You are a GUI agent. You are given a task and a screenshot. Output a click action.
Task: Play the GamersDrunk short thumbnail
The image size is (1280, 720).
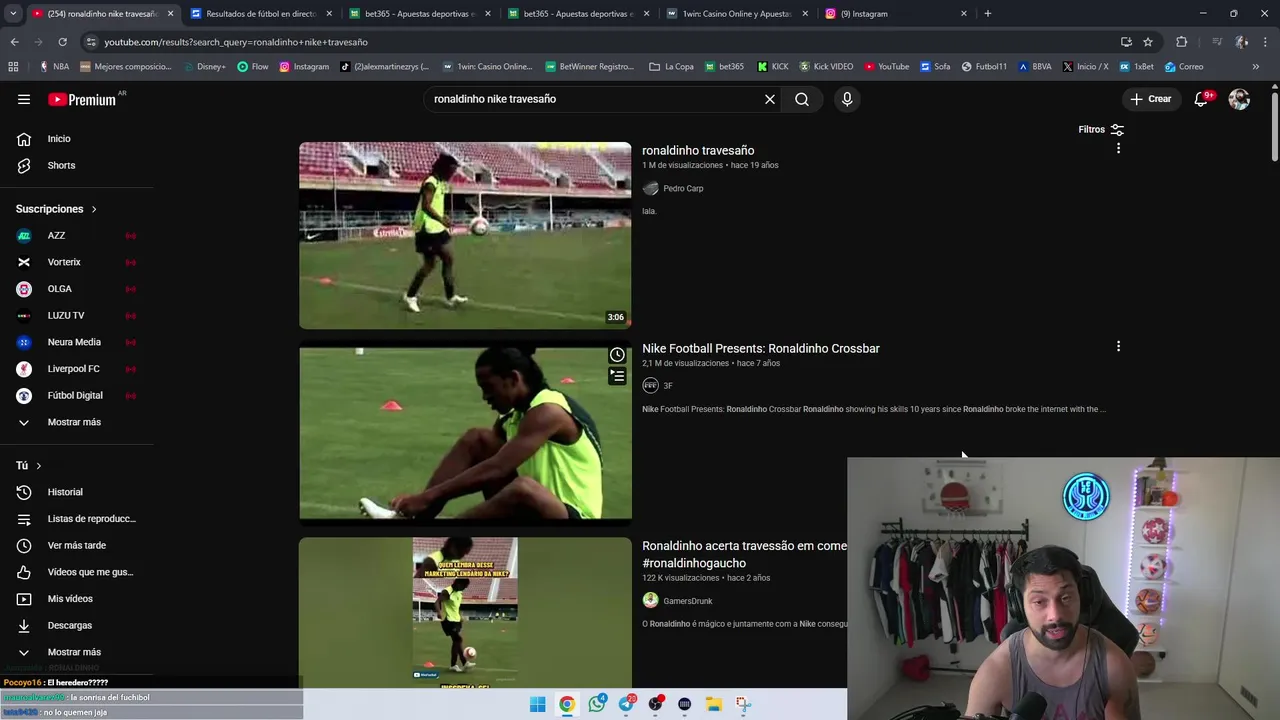(465, 612)
